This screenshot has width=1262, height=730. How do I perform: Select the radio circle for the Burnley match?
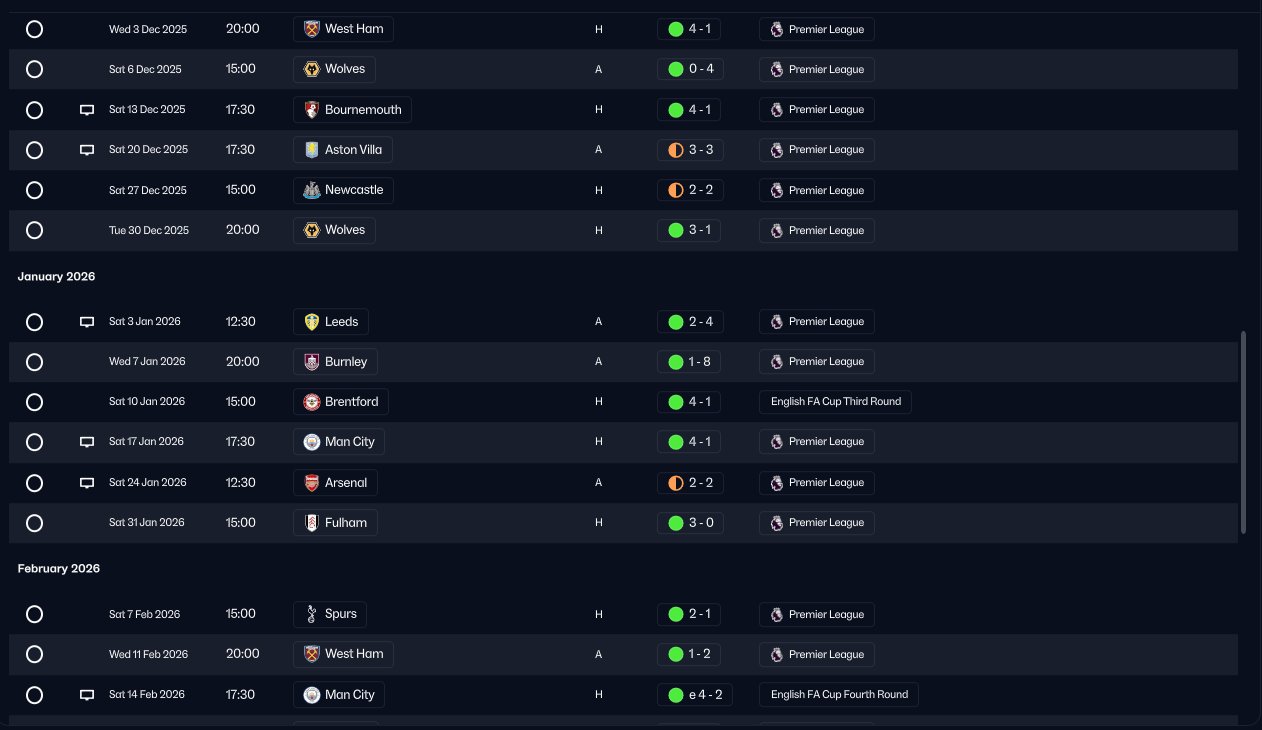coord(34,362)
